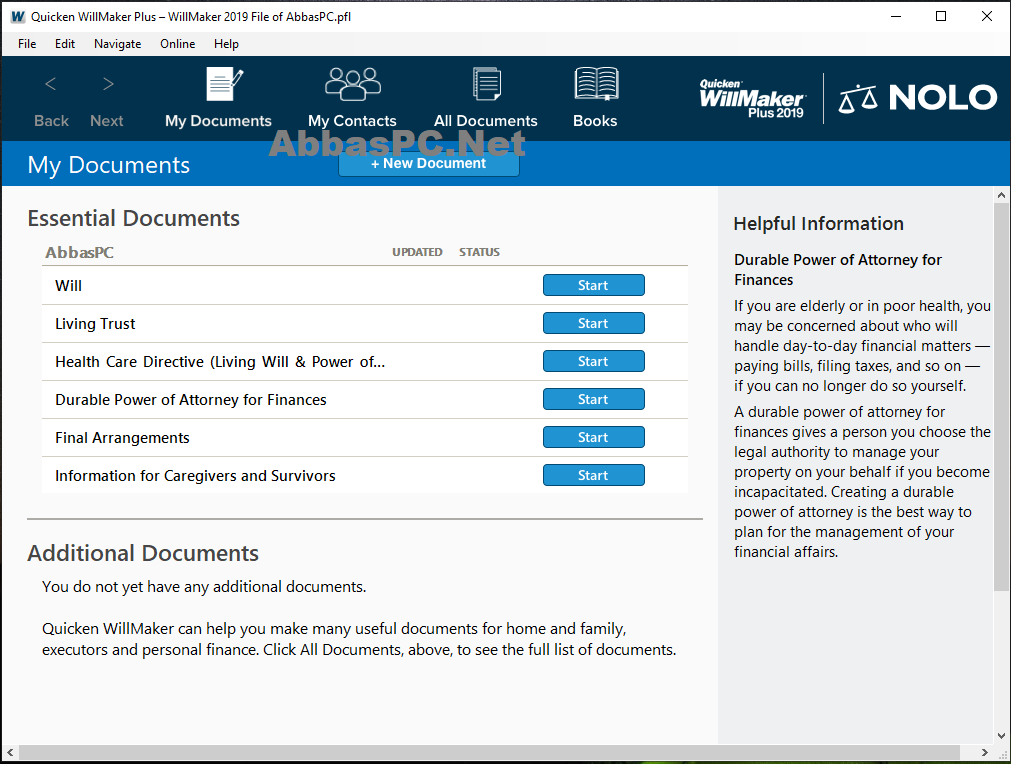The height and width of the screenshot is (764, 1011).
Task: Click the horizontal scrollbar left arrow
Action: tap(10, 752)
